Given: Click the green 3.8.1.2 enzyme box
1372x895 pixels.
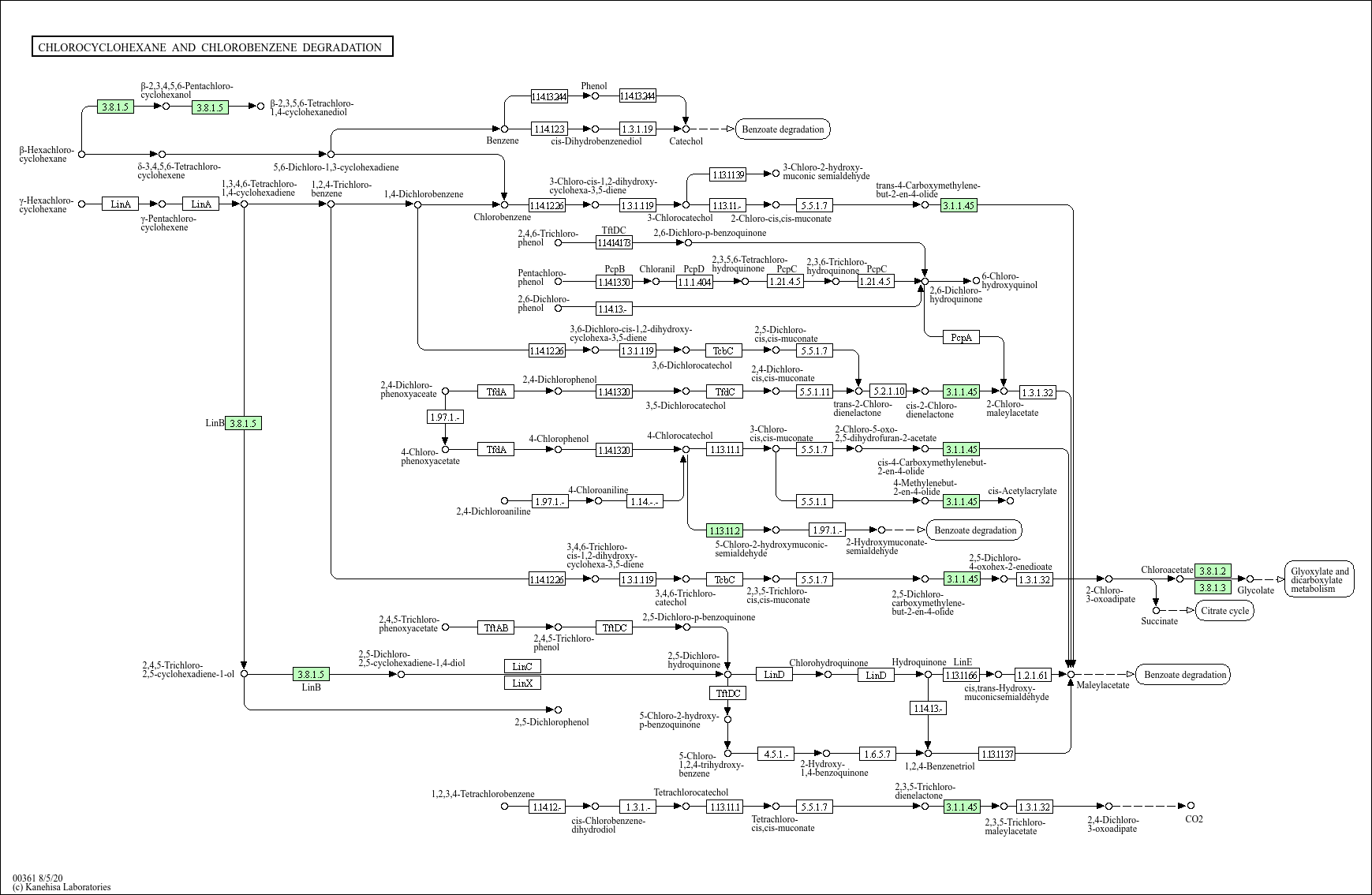Looking at the screenshot, I should click(x=1212, y=571).
